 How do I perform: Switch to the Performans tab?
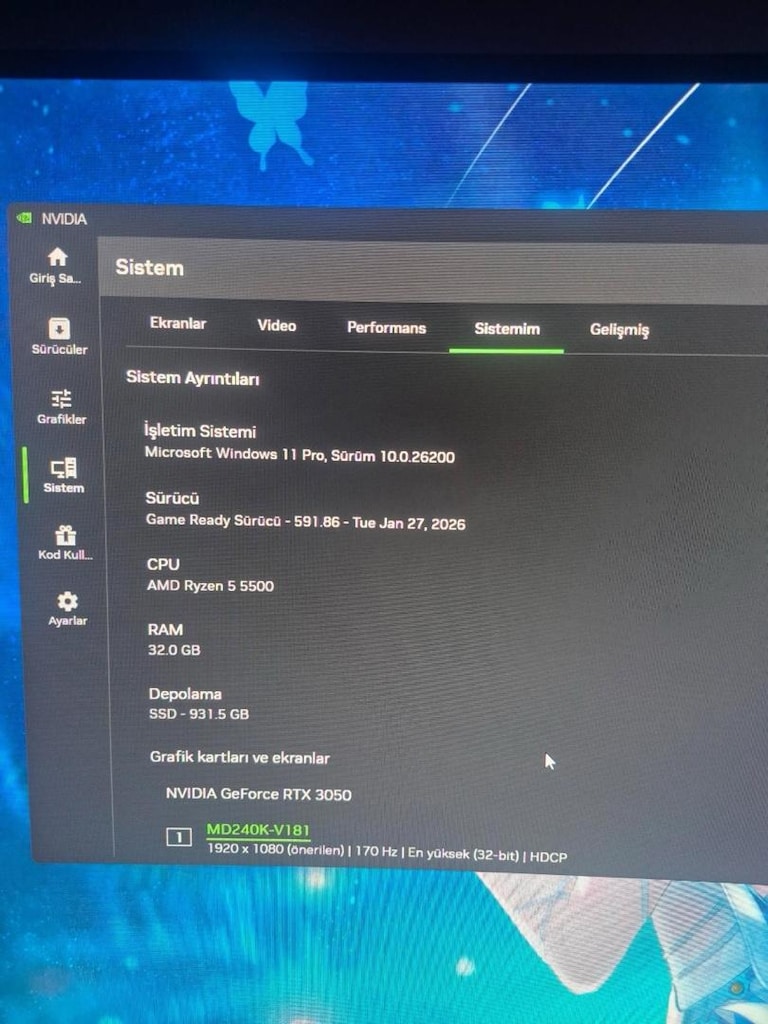(x=387, y=328)
